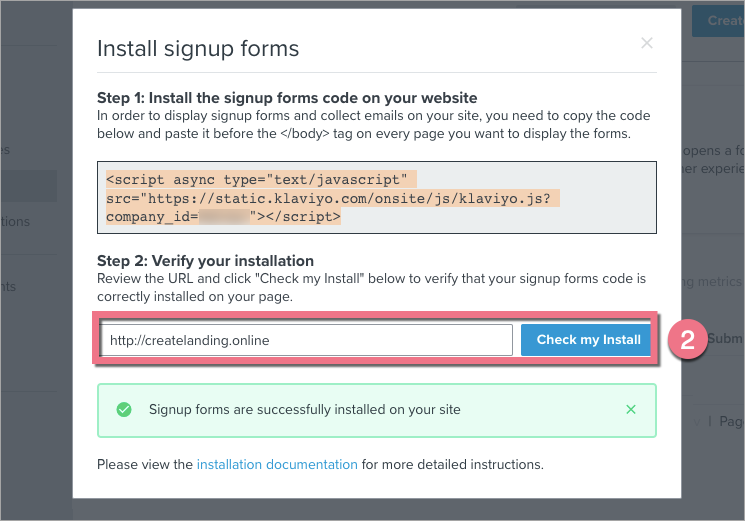Image resolution: width=745 pixels, height=521 pixels.
Task: Select the highlighted sidebar item behind the dialog
Action: tap(28, 186)
